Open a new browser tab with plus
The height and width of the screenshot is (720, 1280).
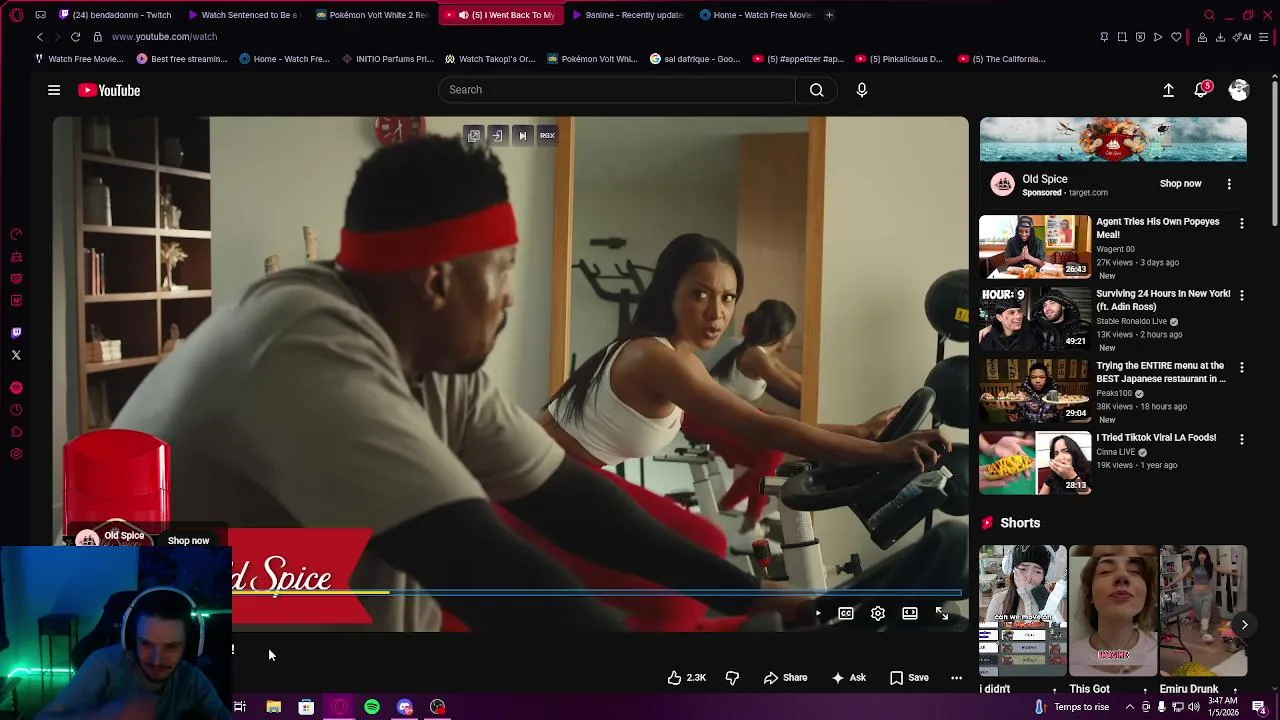pos(829,15)
